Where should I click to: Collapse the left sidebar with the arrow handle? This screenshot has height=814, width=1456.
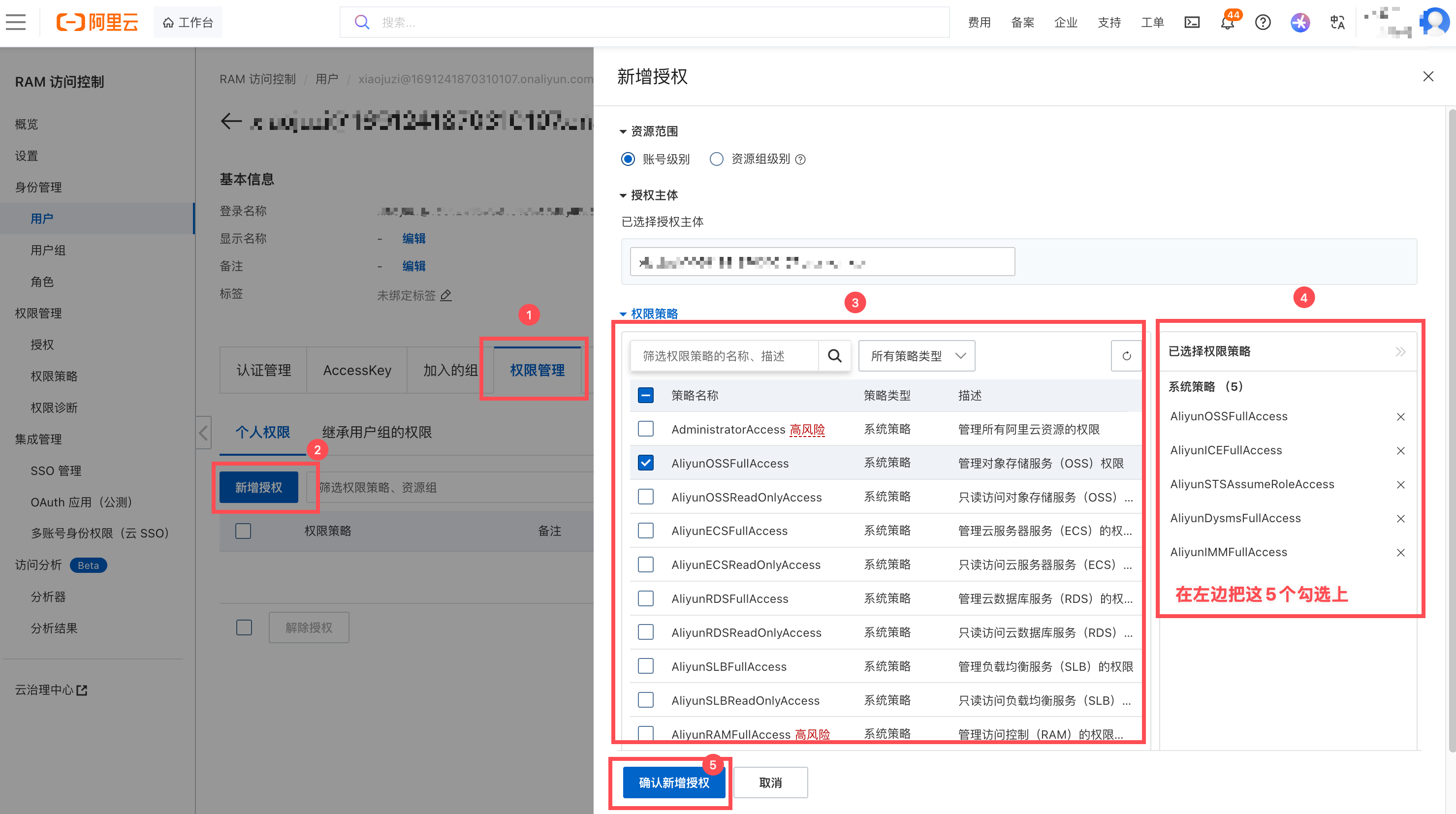203,433
